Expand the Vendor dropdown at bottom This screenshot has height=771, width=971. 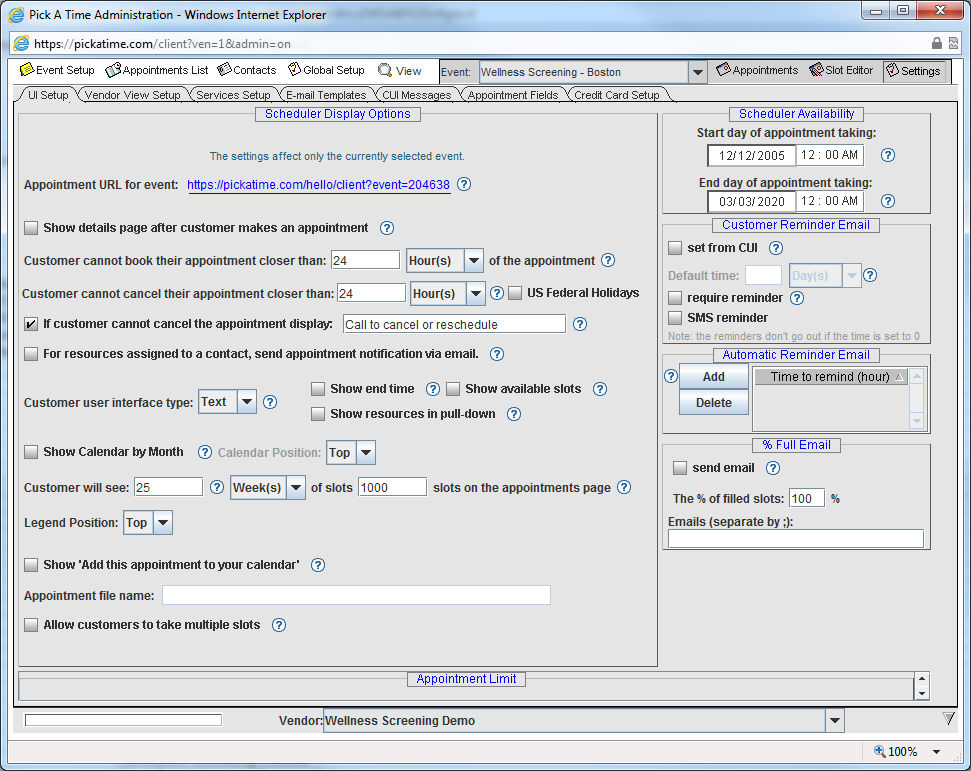(834, 721)
